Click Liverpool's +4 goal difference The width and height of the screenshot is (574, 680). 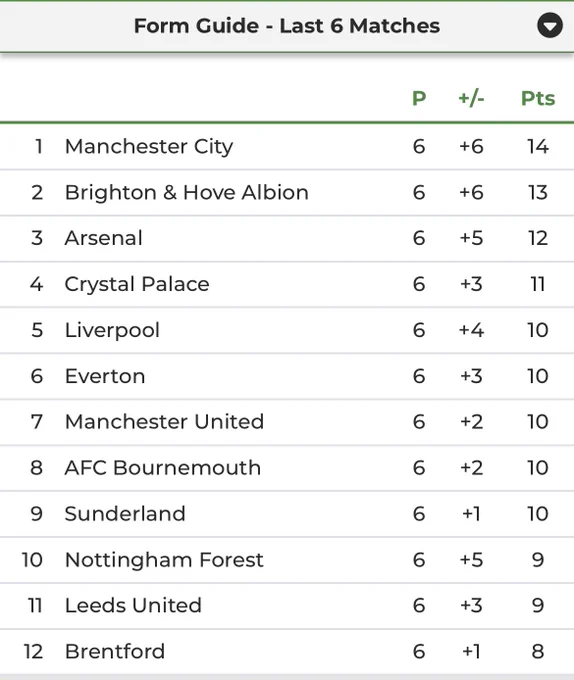471,330
